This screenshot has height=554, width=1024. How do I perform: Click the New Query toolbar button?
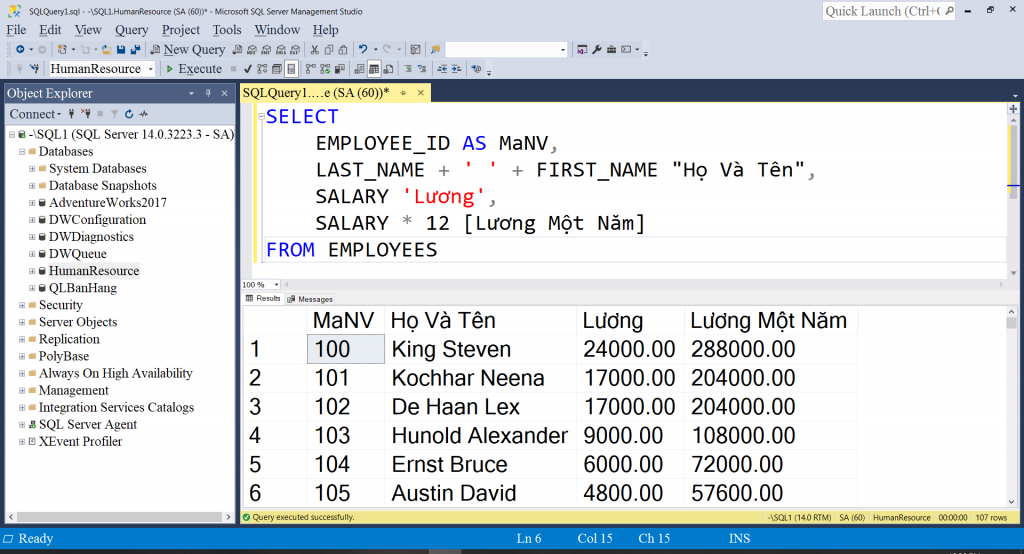[187, 50]
